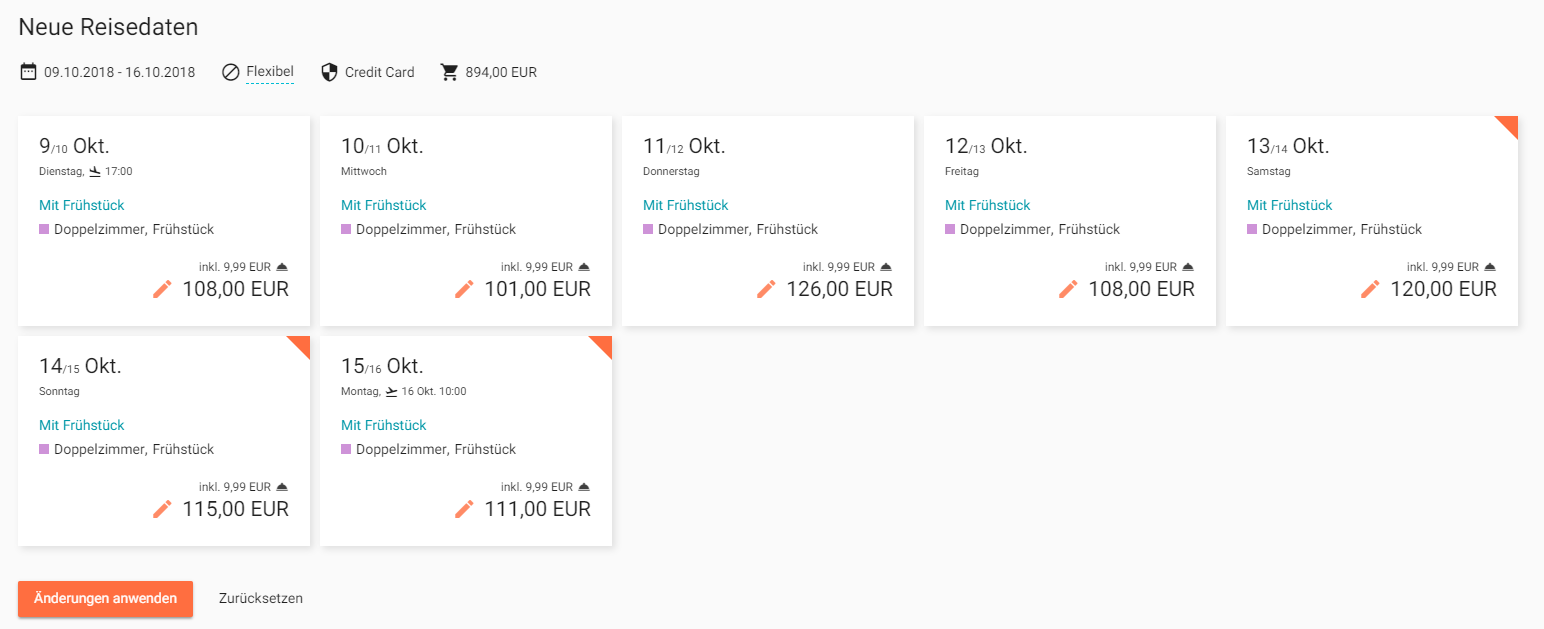Click the shopping cart icon beside 894,00 EUR

(450, 72)
